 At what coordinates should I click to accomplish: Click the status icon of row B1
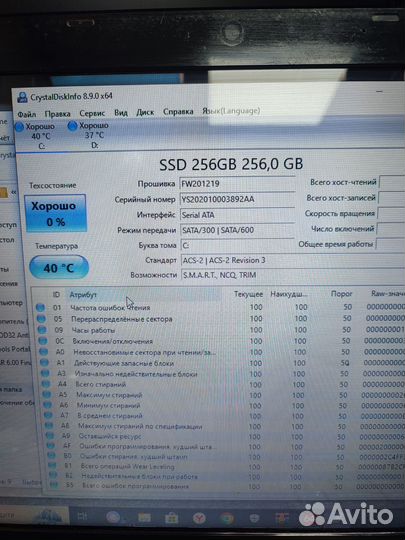(x=52, y=466)
